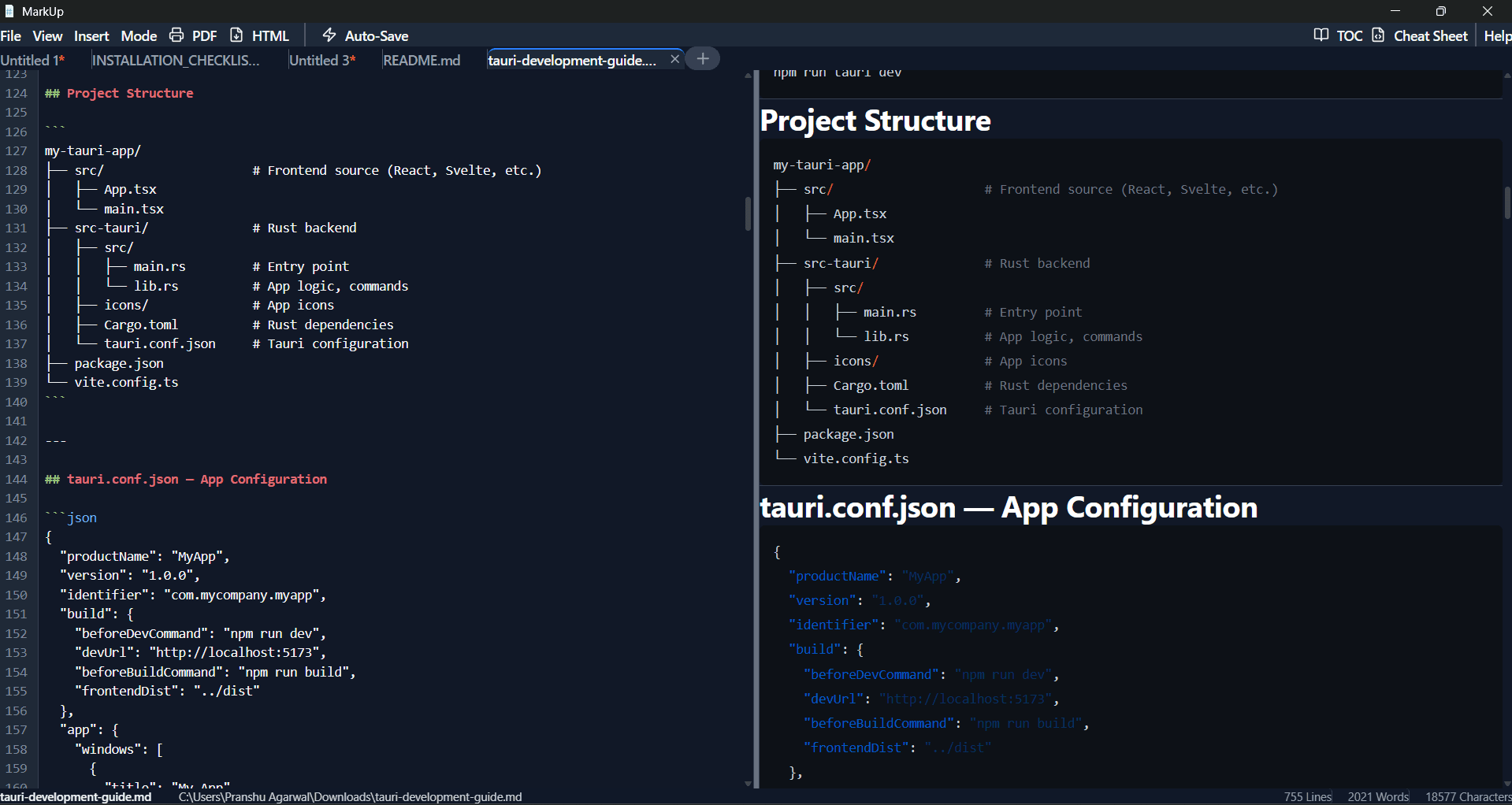Viewport: 1512px width, 805px height.
Task: Click the editor scrollbar
Action: click(x=747, y=213)
